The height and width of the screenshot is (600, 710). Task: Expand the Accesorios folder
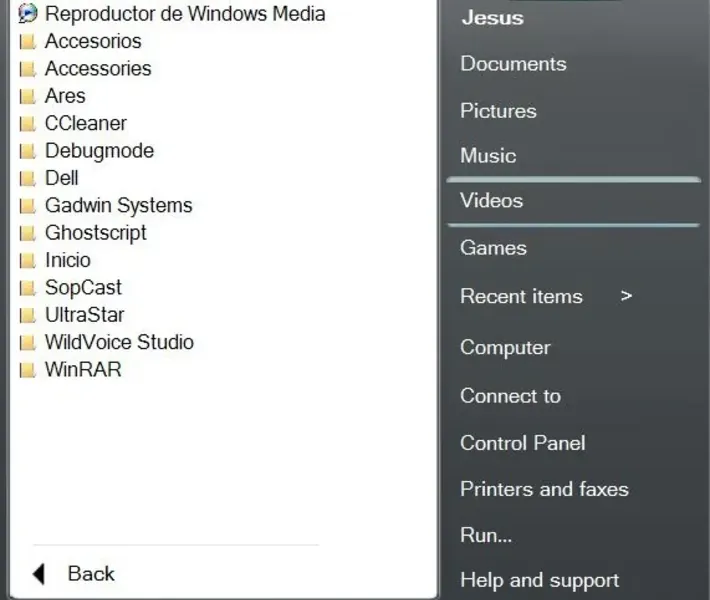click(93, 42)
